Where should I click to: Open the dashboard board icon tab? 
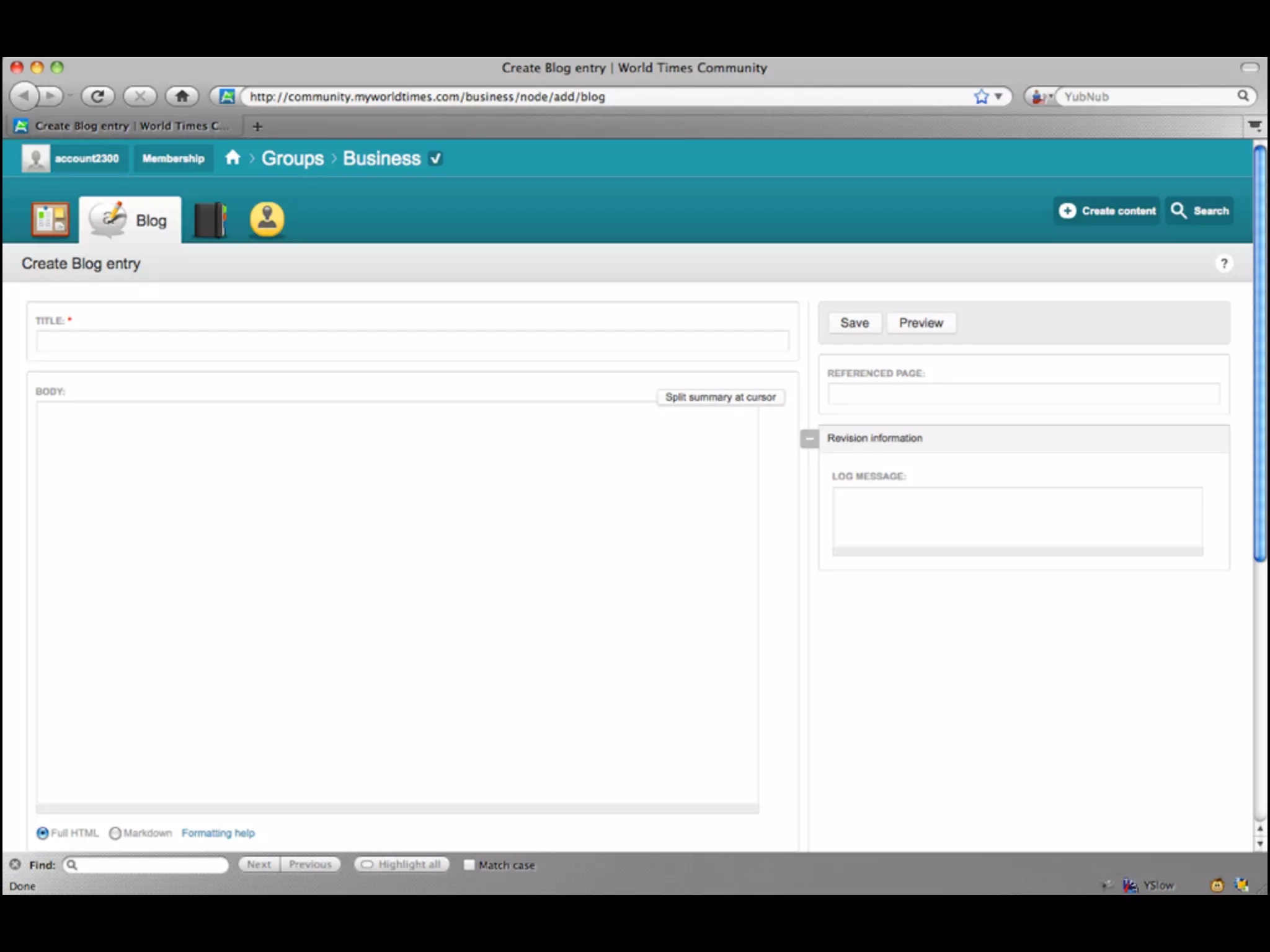click(x=50, y=219)
